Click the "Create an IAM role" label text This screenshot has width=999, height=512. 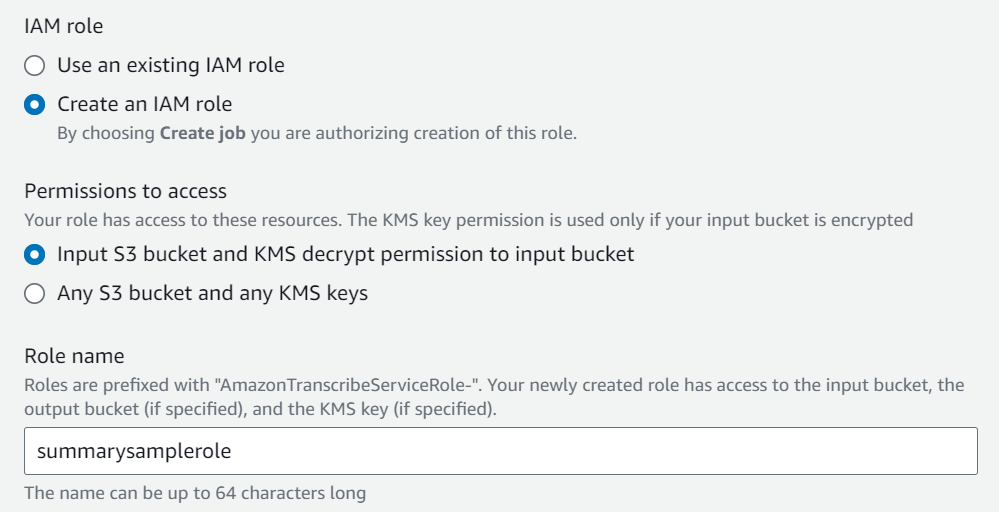[144, 104]
